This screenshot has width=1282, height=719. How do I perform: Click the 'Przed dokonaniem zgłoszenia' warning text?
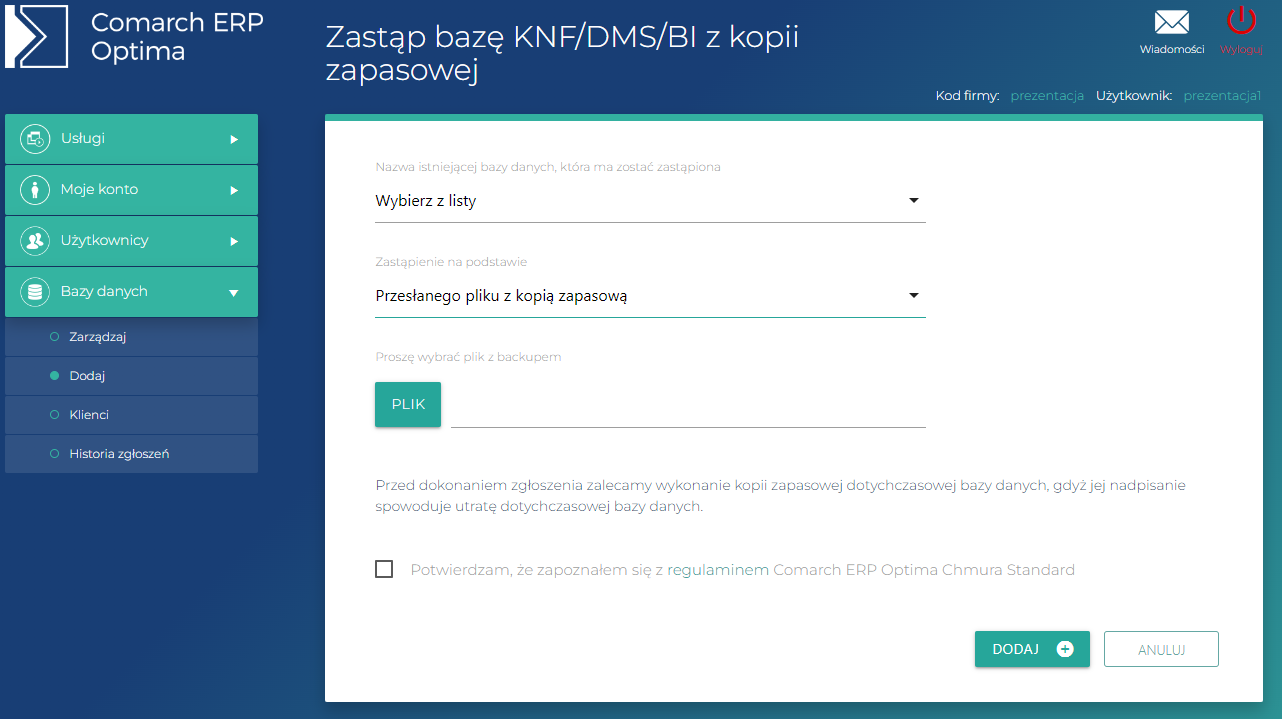coord(780,496)
